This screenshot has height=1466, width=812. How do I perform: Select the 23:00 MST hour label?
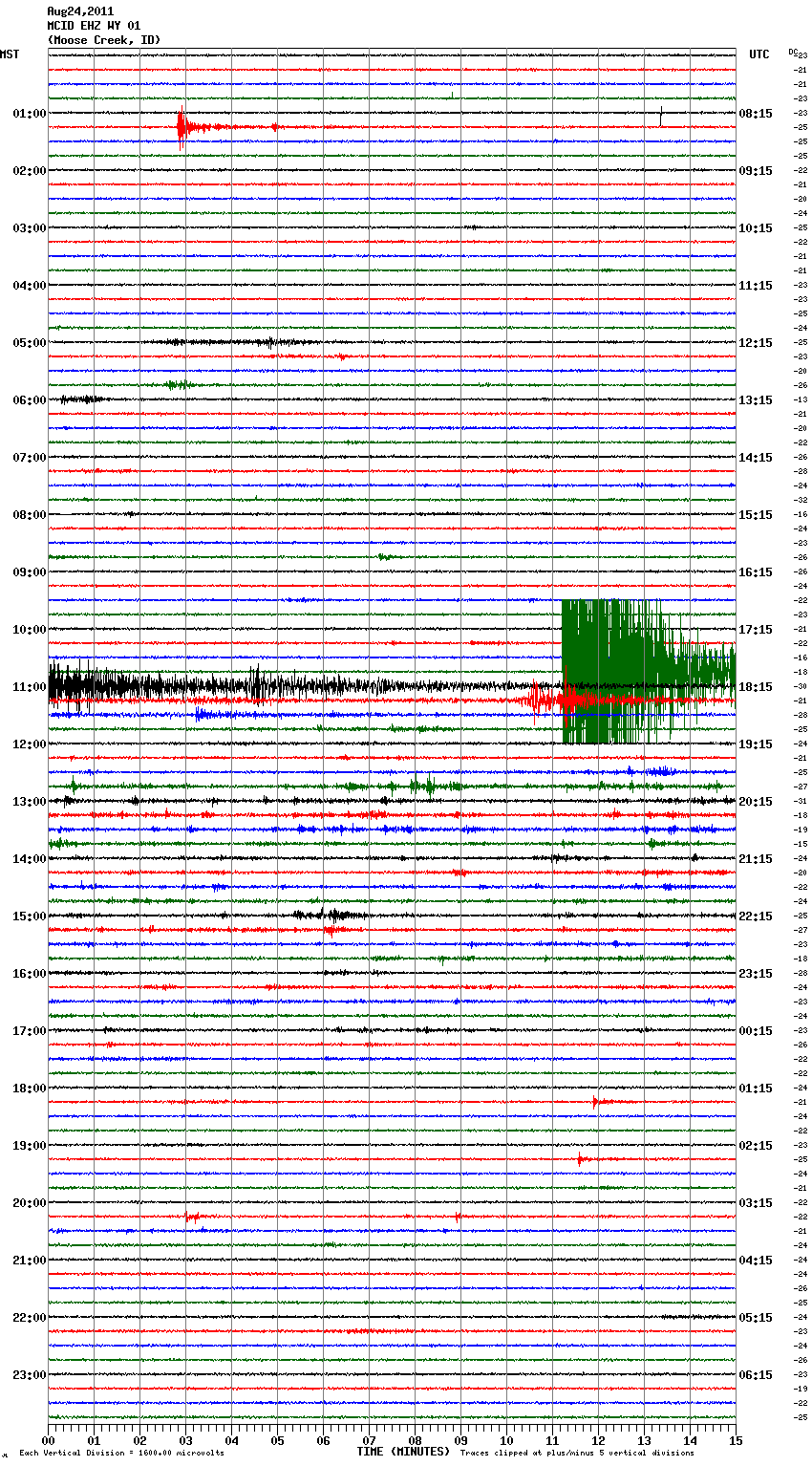tap(29, 1375)
